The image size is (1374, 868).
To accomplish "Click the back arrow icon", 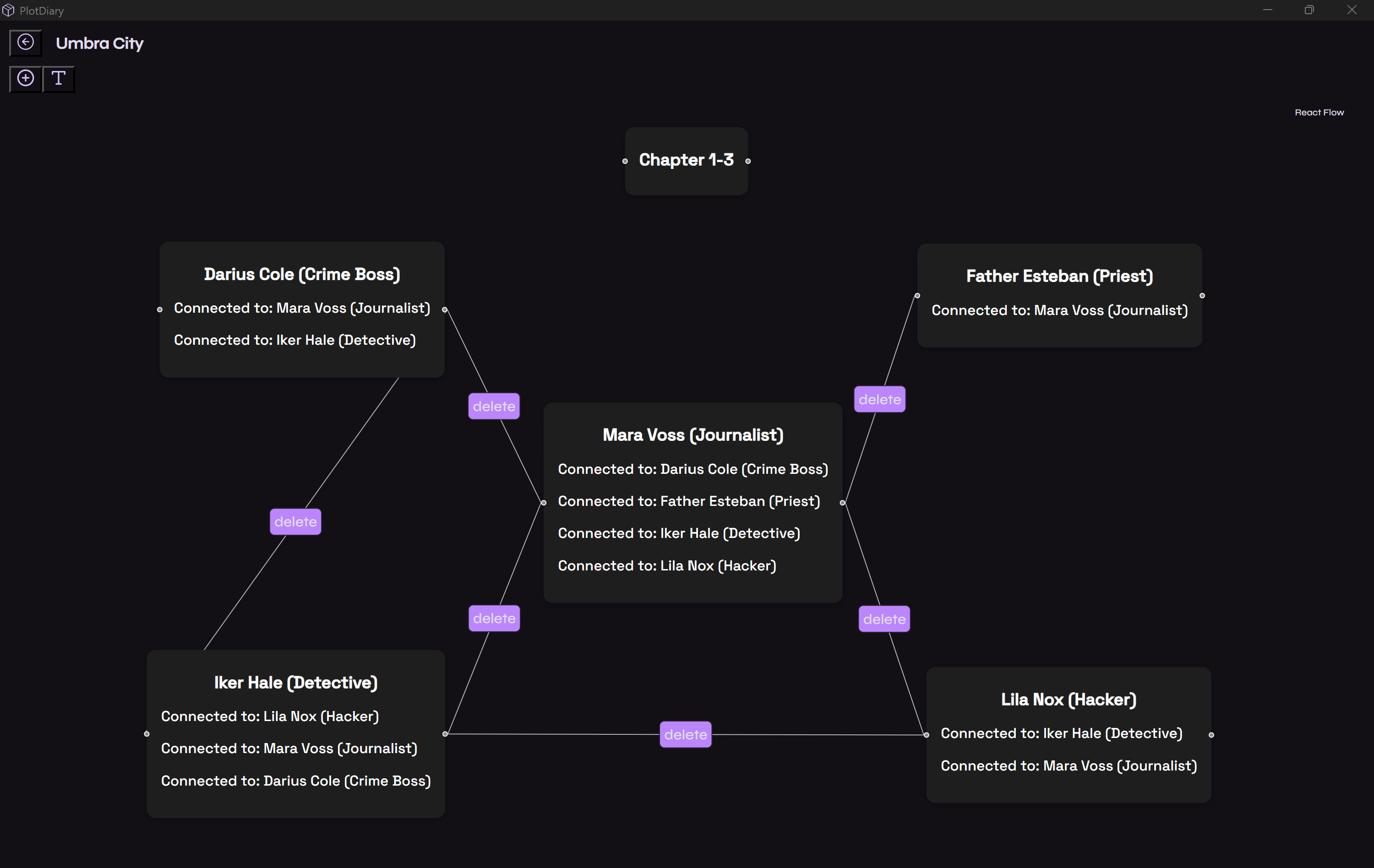I will coord(26,42).
